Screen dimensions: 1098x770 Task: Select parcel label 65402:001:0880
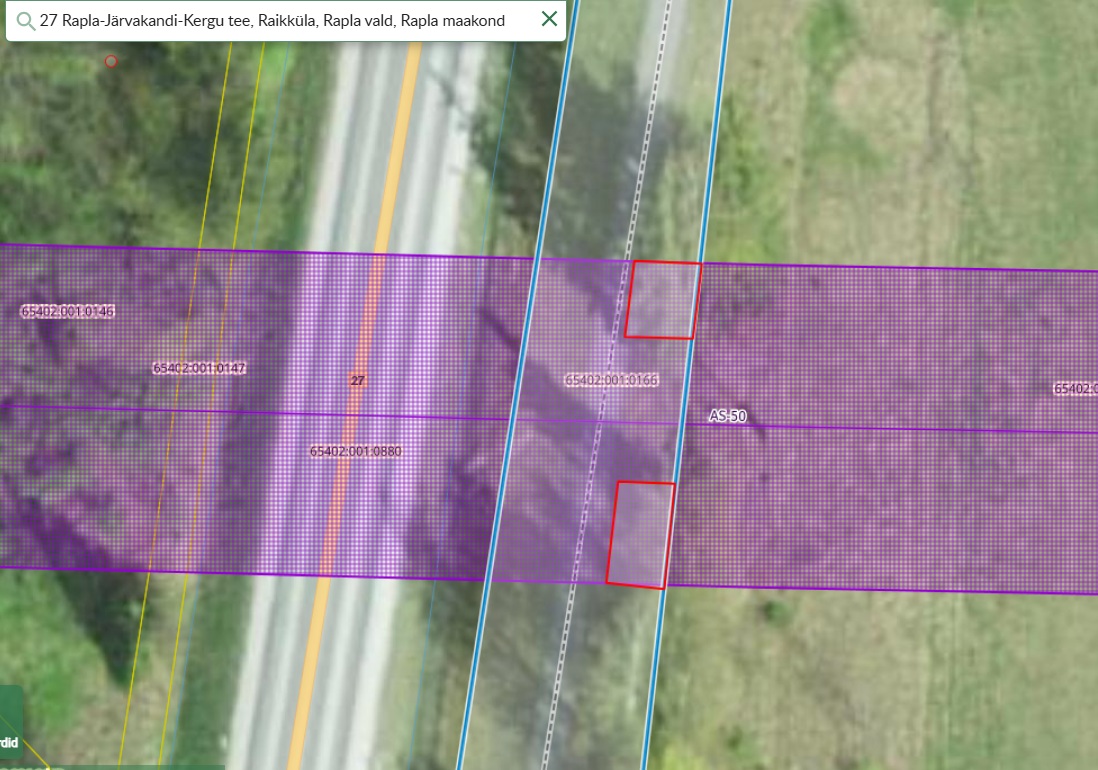(355, 451)
